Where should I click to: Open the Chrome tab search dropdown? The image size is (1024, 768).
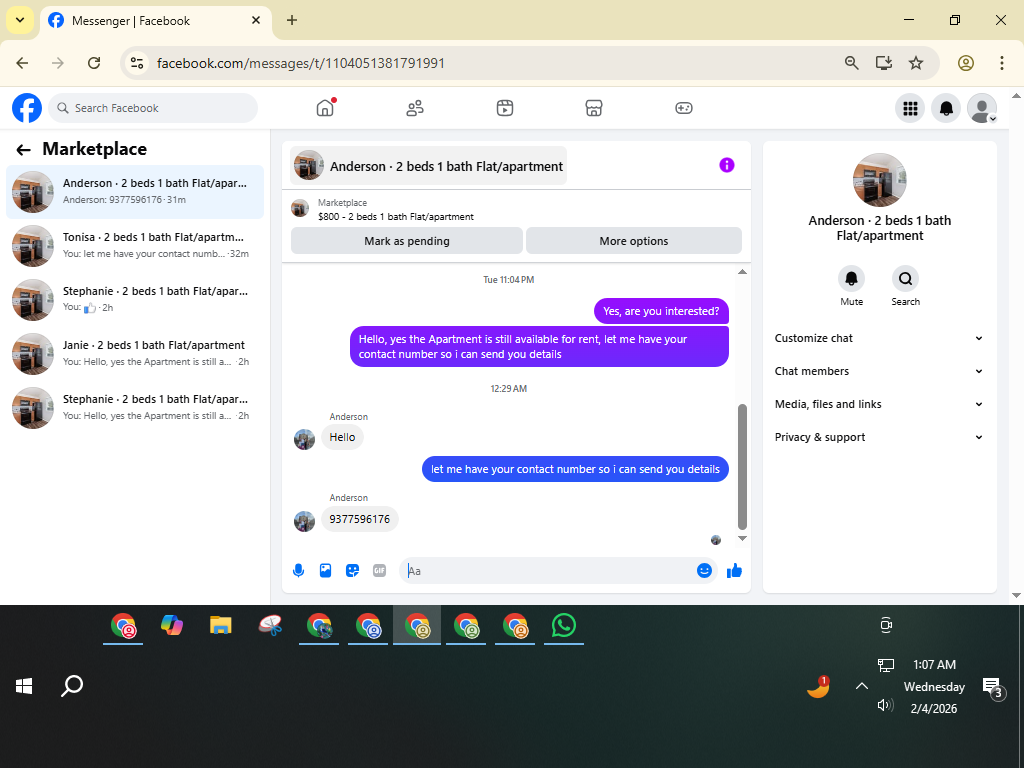(x=20, y=20)
